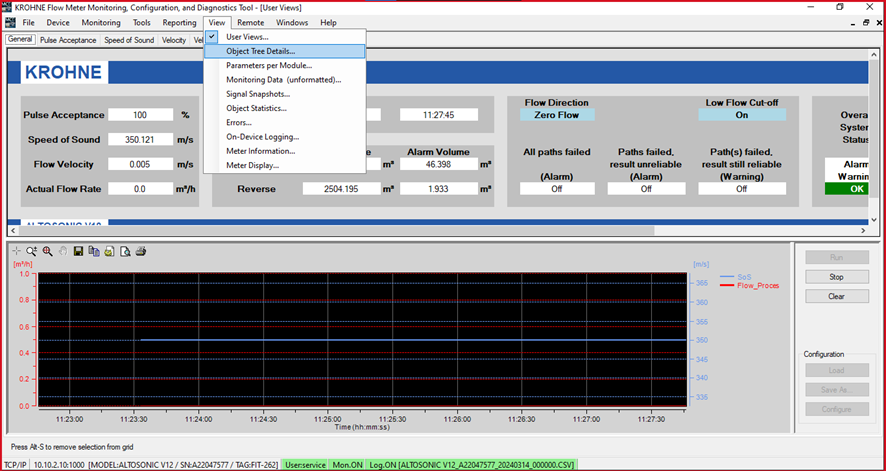Choose Parameters per Module menu entry
Viewport: 886px width, 471px height.
285,66
